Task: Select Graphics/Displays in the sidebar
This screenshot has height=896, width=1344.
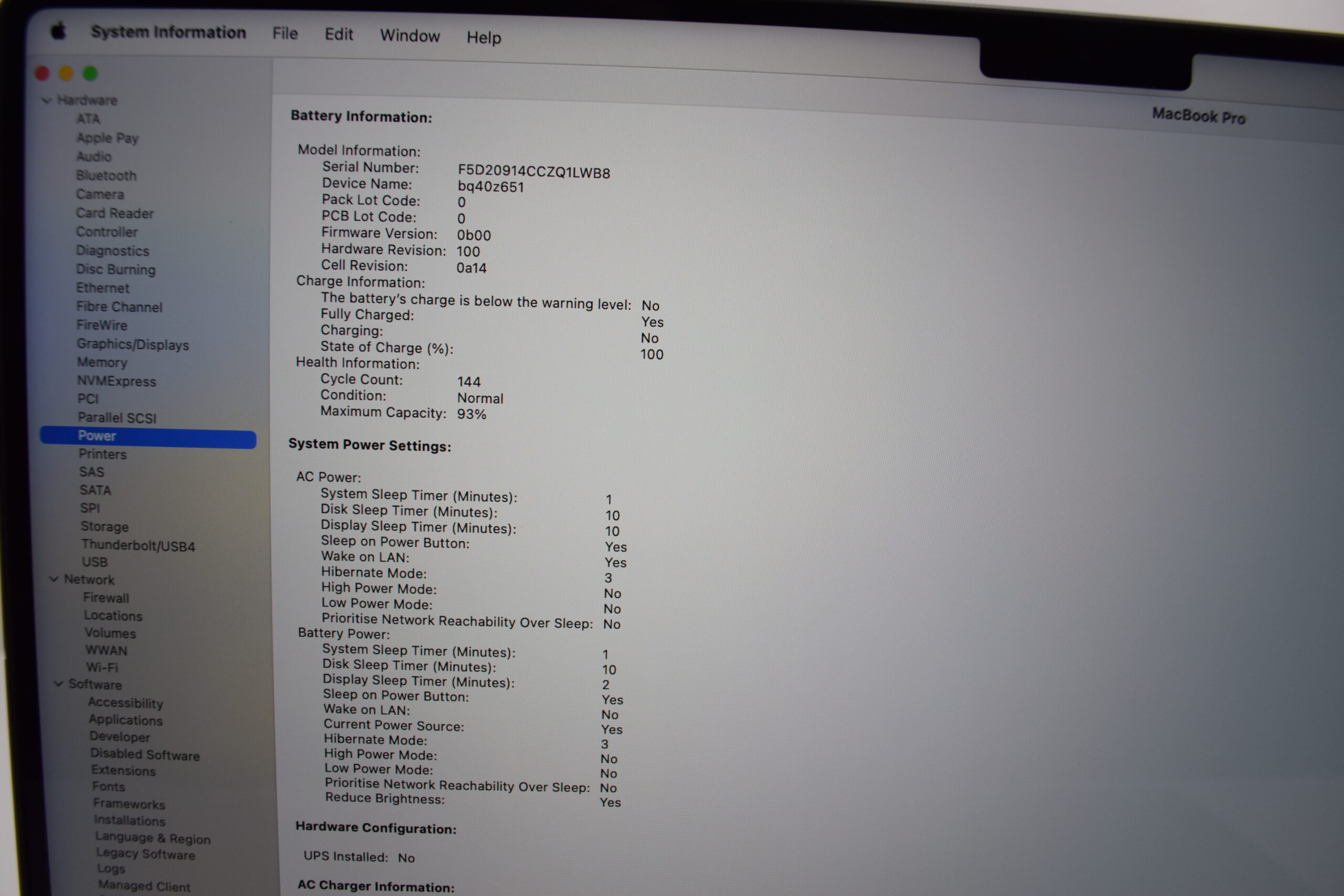Action: 133,344
